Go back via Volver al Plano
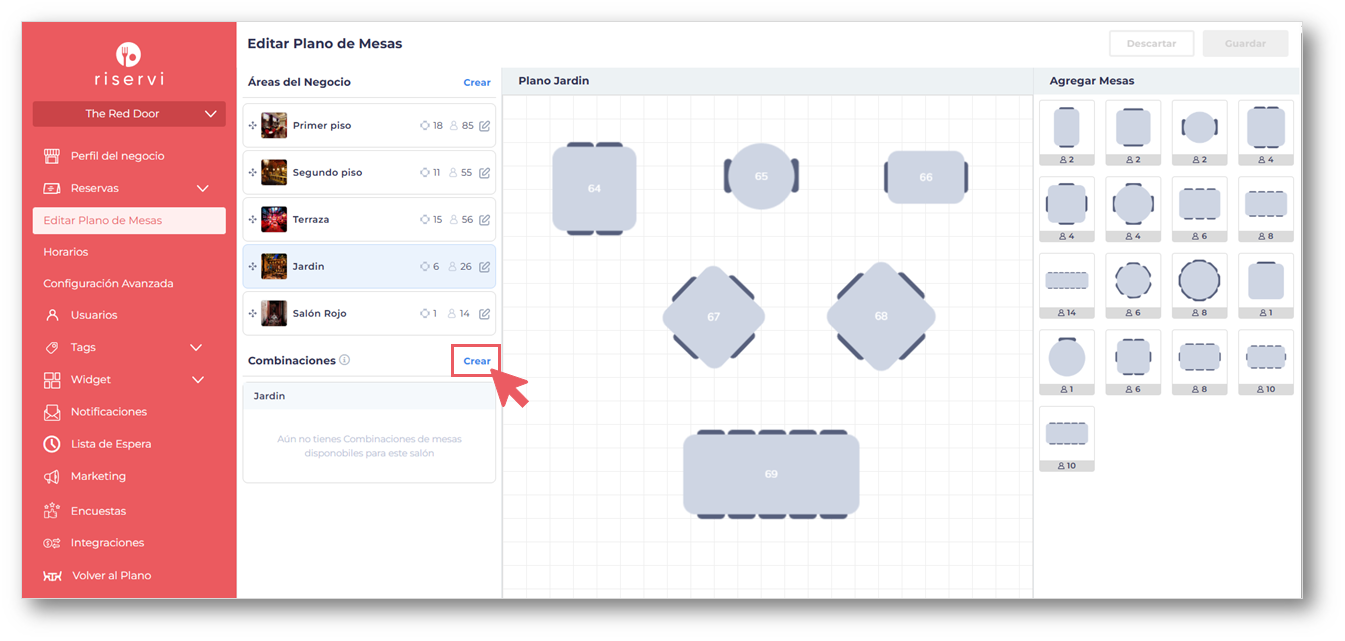 pos(98,576)
